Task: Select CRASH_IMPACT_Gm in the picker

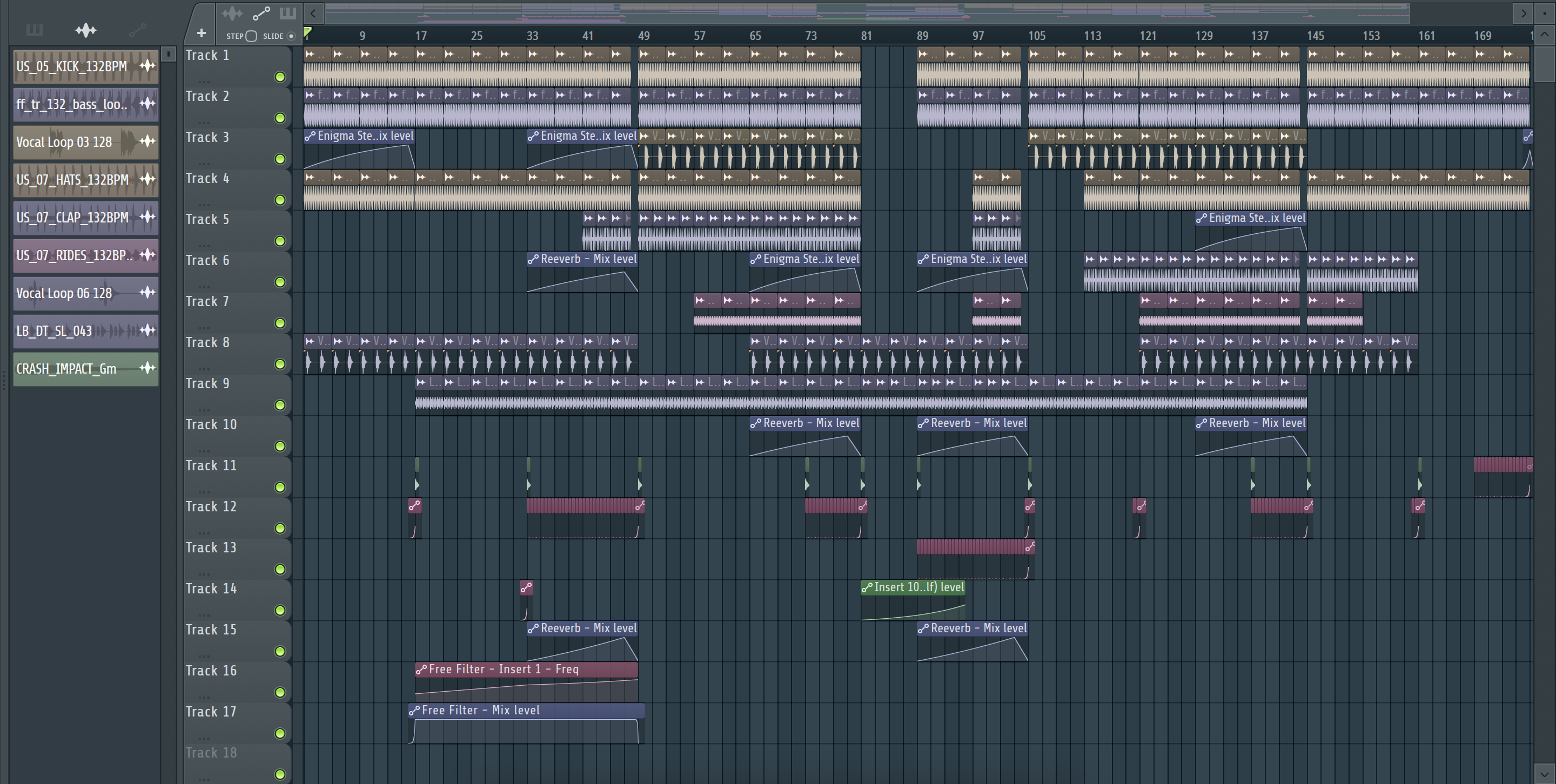Action: [x=86, y=369]
